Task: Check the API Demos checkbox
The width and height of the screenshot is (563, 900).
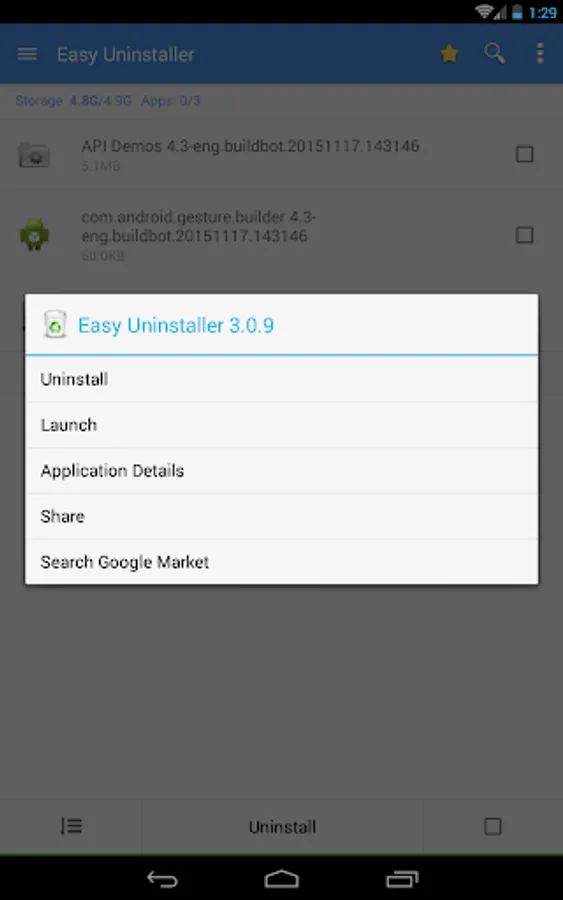Action: click(x=525, y=154)
